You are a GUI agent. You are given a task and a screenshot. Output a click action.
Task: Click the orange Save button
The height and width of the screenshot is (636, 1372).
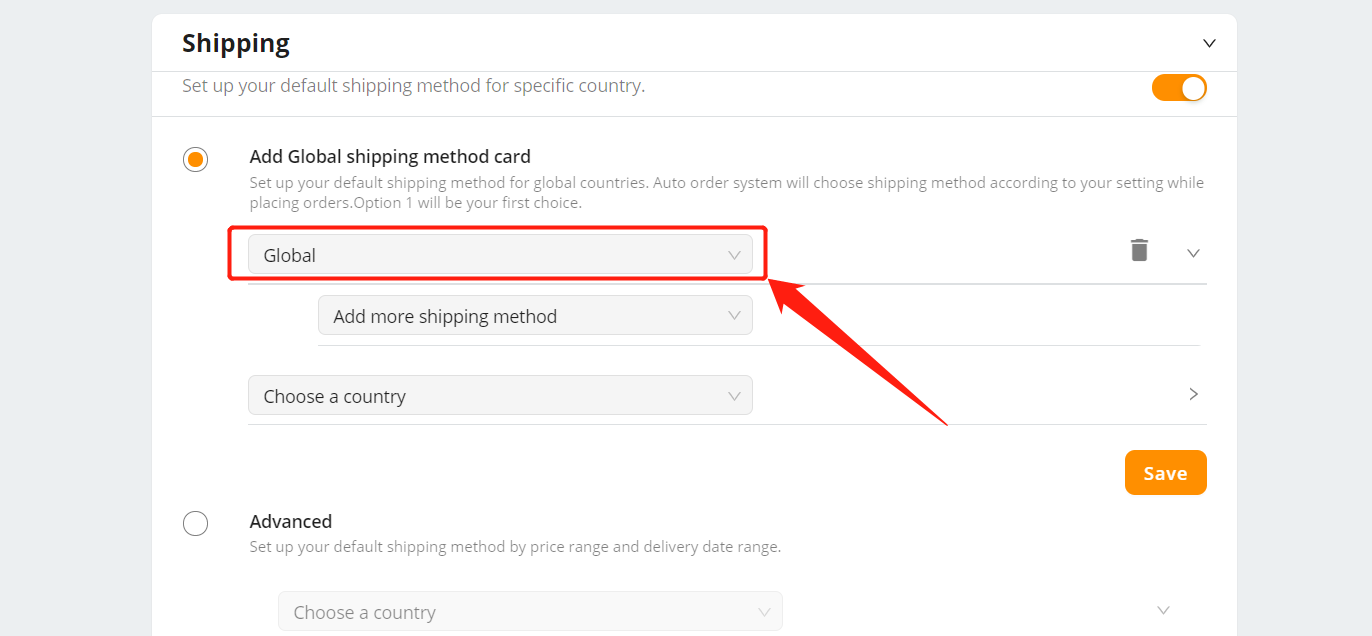pyautogui.click(x=1165, y=472)
